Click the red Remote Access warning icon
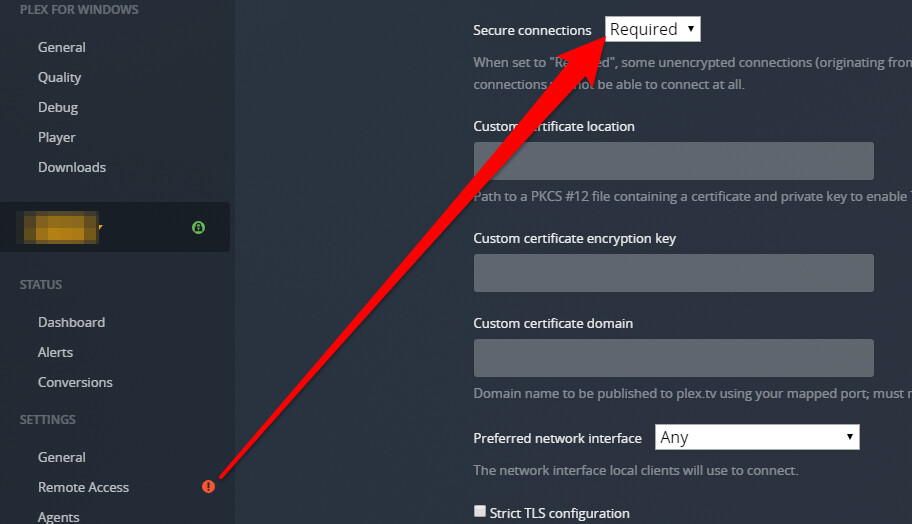Screen dimensions: 912x524 tap(208, 487)
